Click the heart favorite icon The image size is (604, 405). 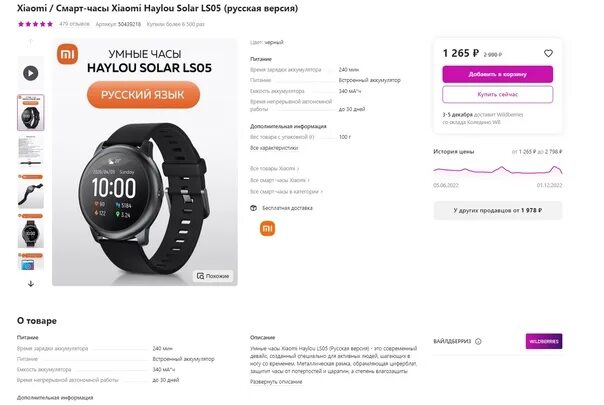pos(548,54)
